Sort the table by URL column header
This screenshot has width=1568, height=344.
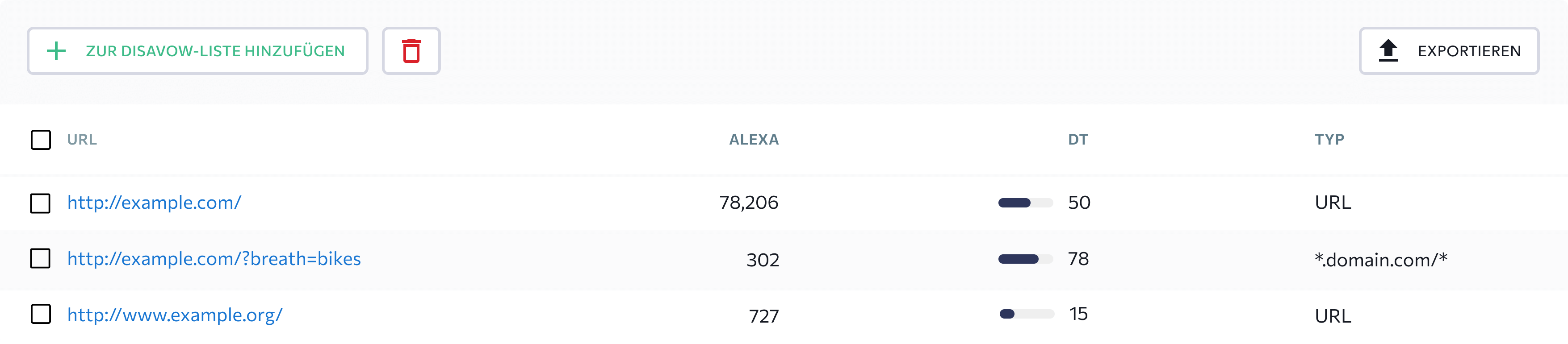point(82,140)
